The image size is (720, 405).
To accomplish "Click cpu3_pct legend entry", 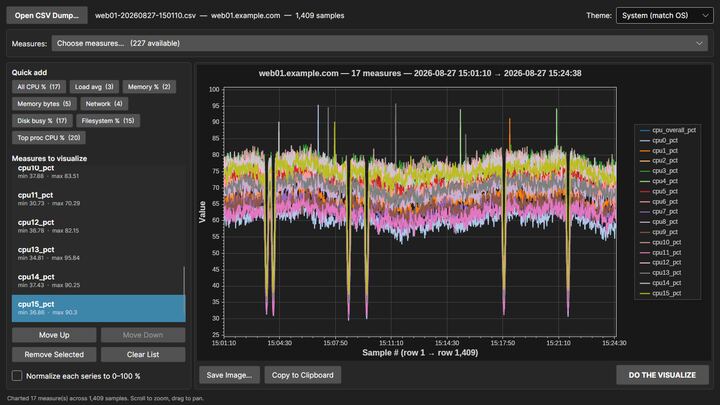I will pyautogui.click(x=659, y=171).
